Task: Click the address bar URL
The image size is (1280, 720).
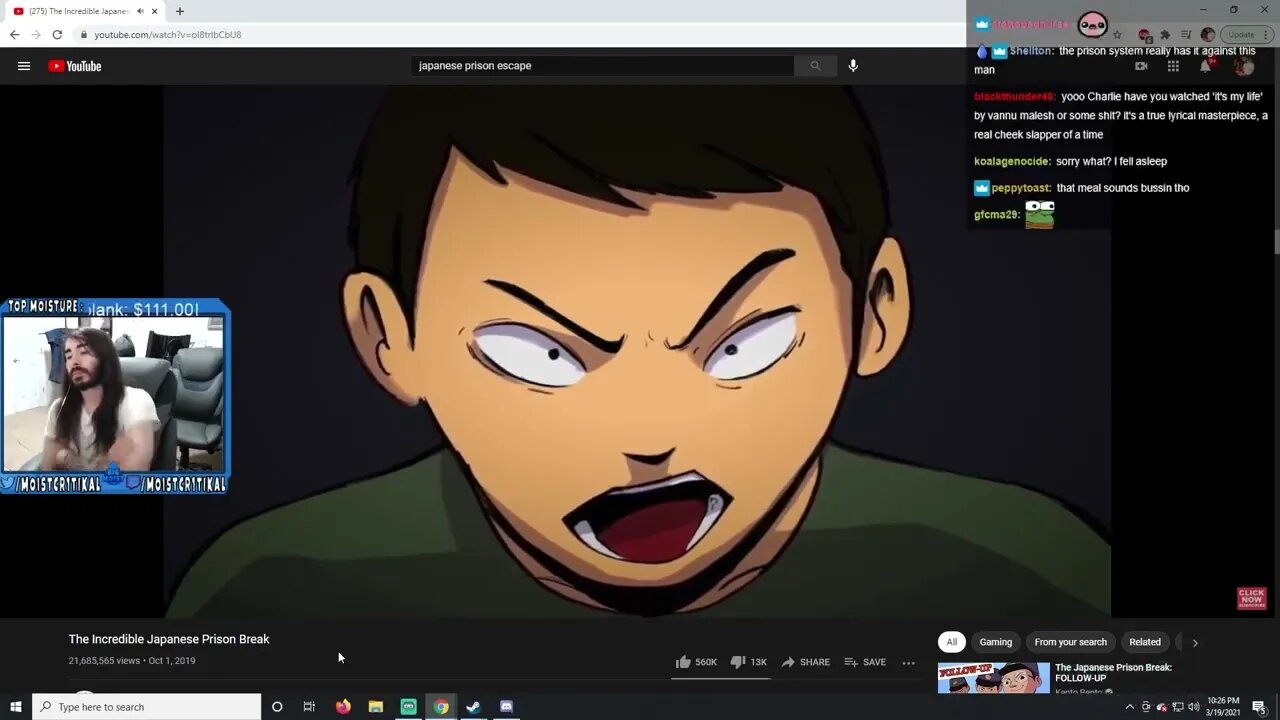Action: [x=168, y=34]
